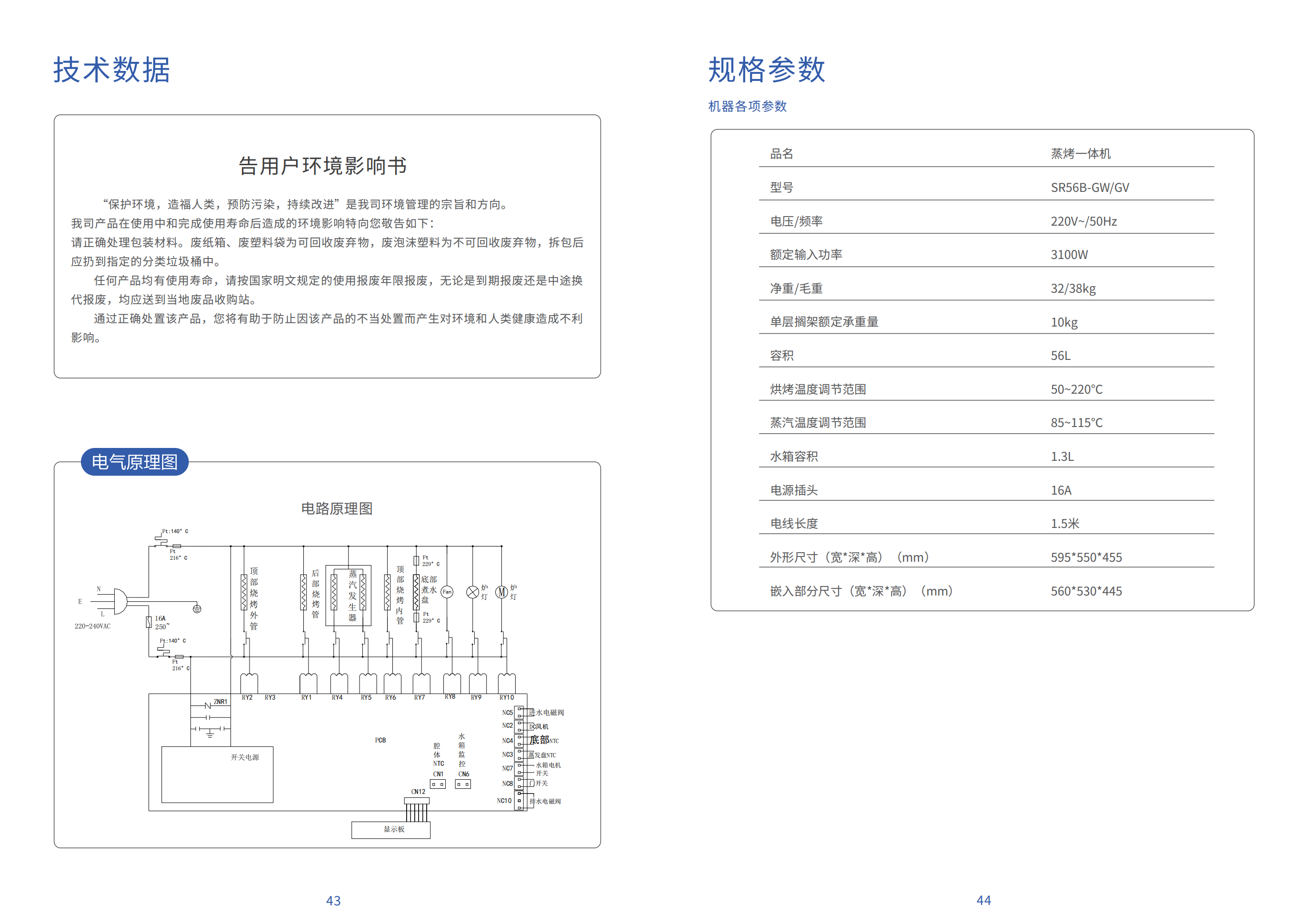The image size is (1309, 924).
Task: Click the 规格参数 heading
Action: [x=766, y=70]
